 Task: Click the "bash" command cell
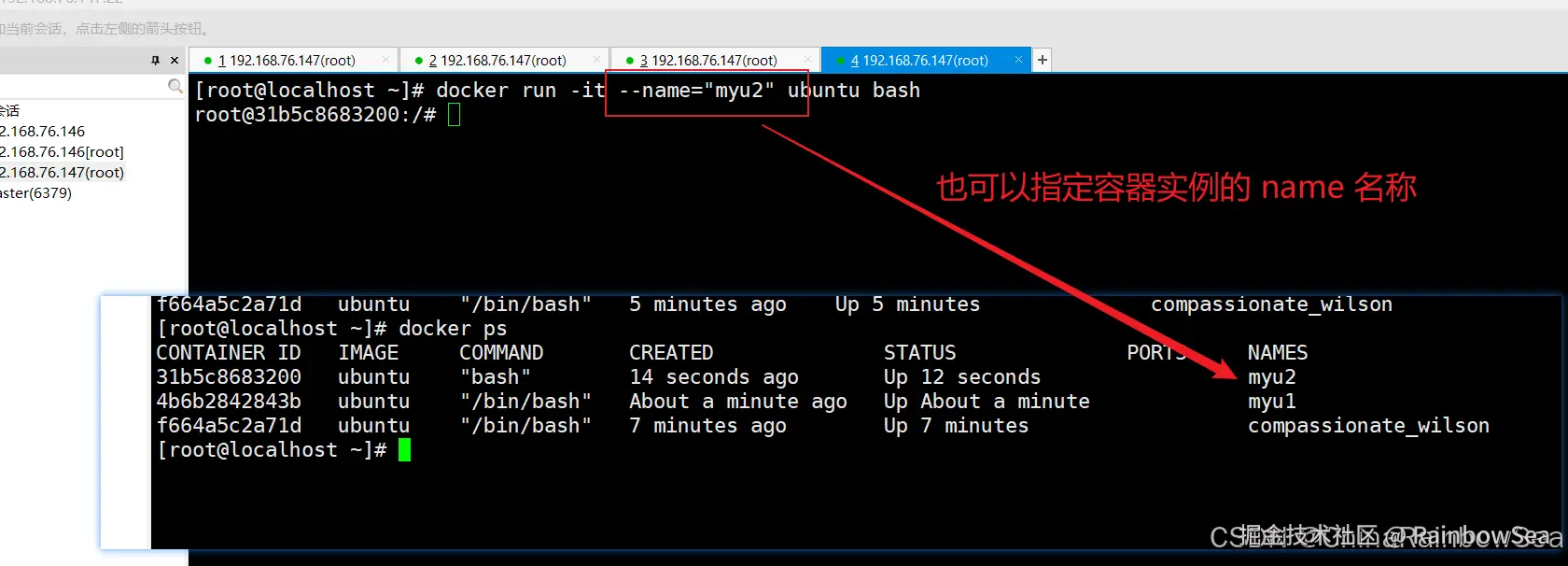tap(495, 377)
